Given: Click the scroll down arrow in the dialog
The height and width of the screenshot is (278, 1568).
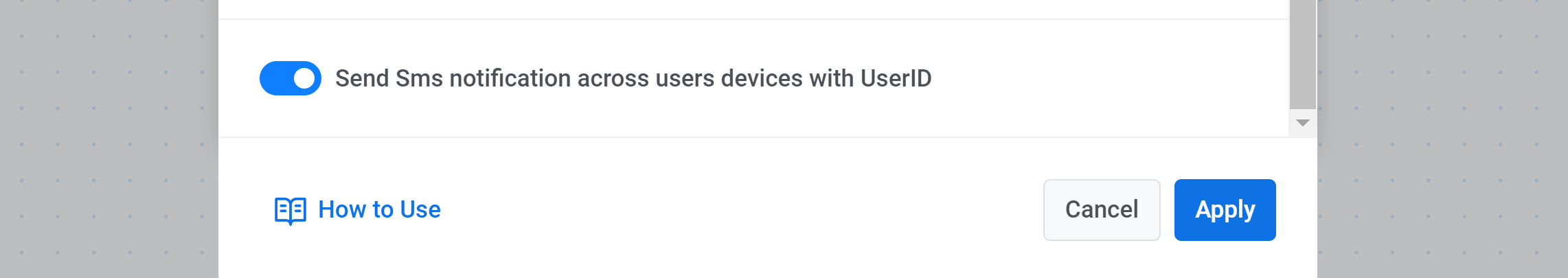Looking at the screenshot, I should coord(1302,124).
